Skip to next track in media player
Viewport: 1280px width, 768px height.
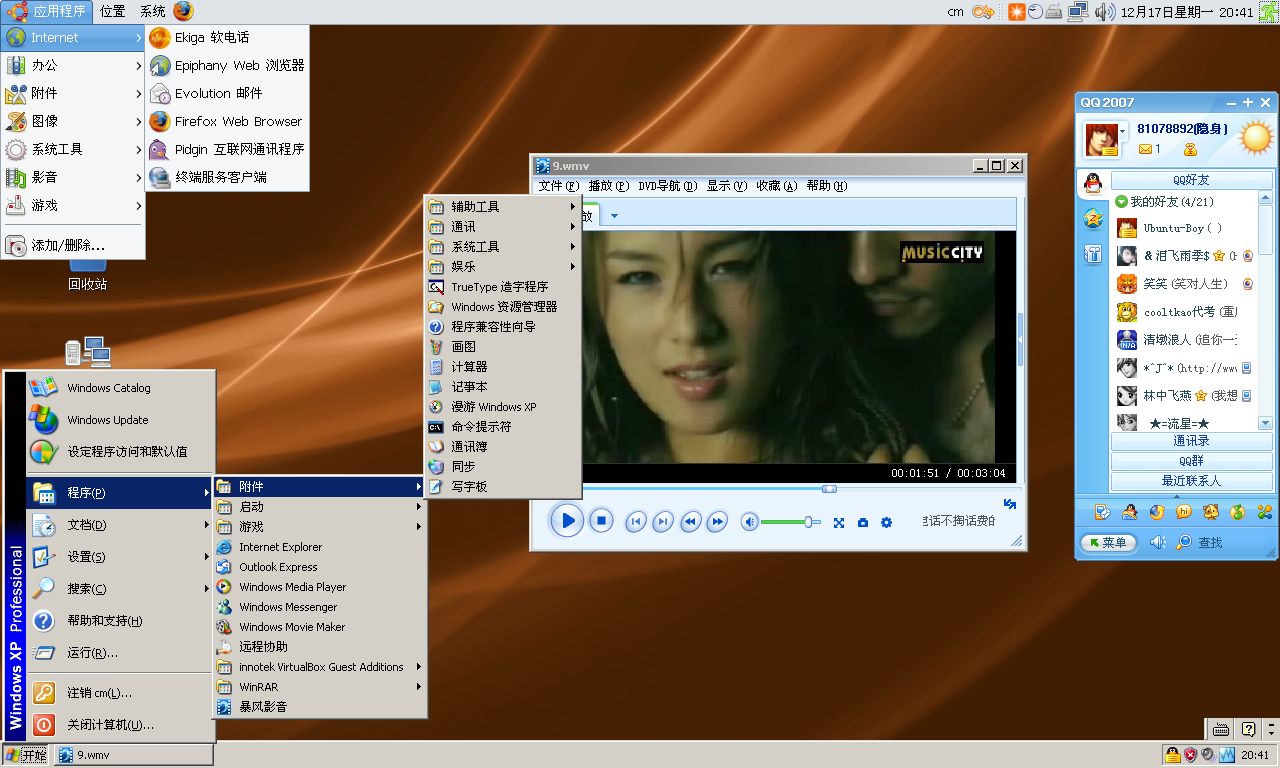click(663, 522)
